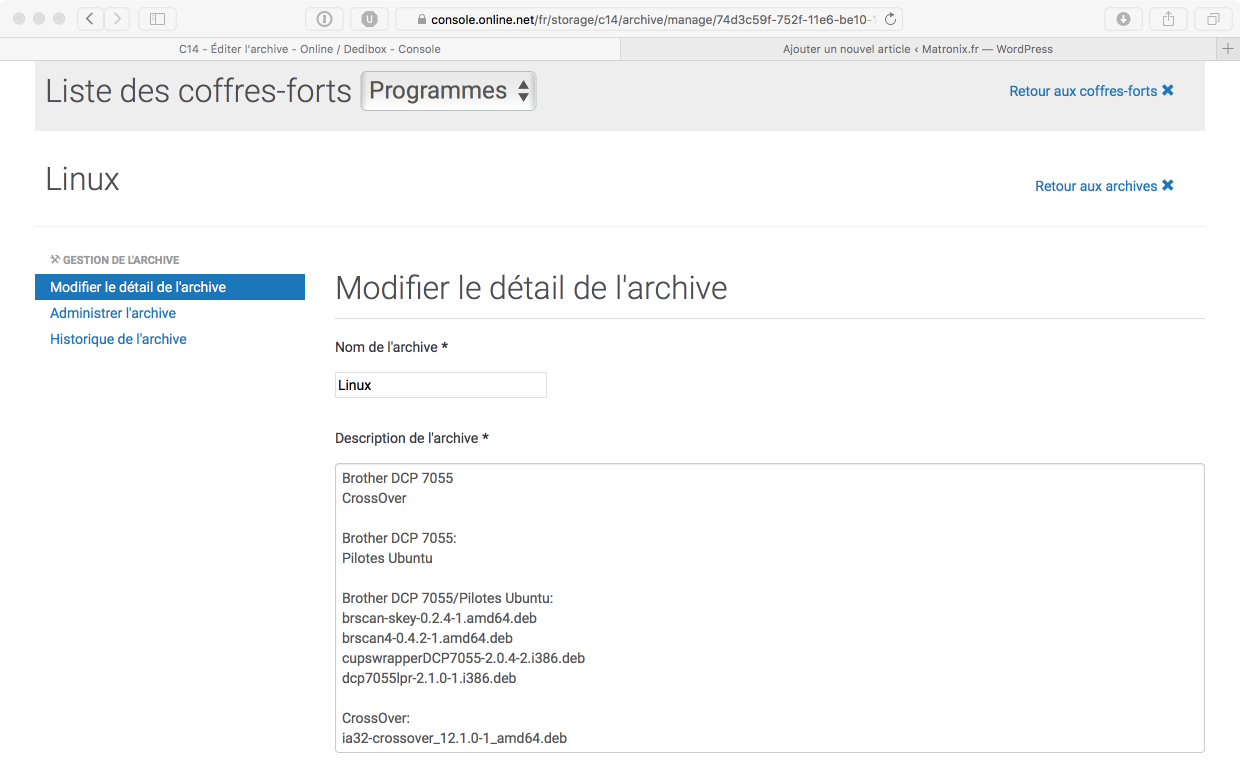Open Historique de l'archive
The image size is (1240, 773).
[118, 339]
